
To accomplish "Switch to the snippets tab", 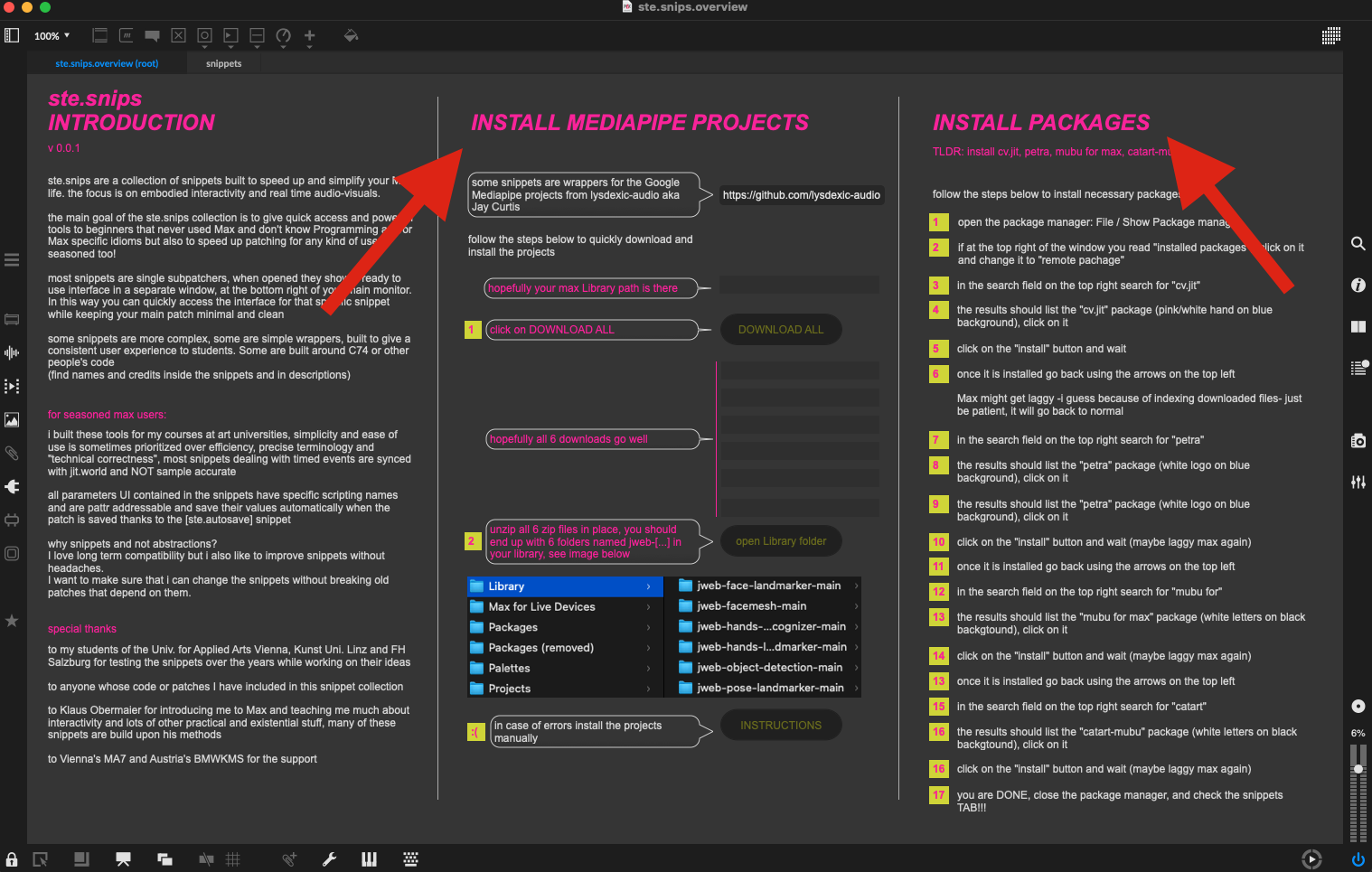I will point(223,63).
